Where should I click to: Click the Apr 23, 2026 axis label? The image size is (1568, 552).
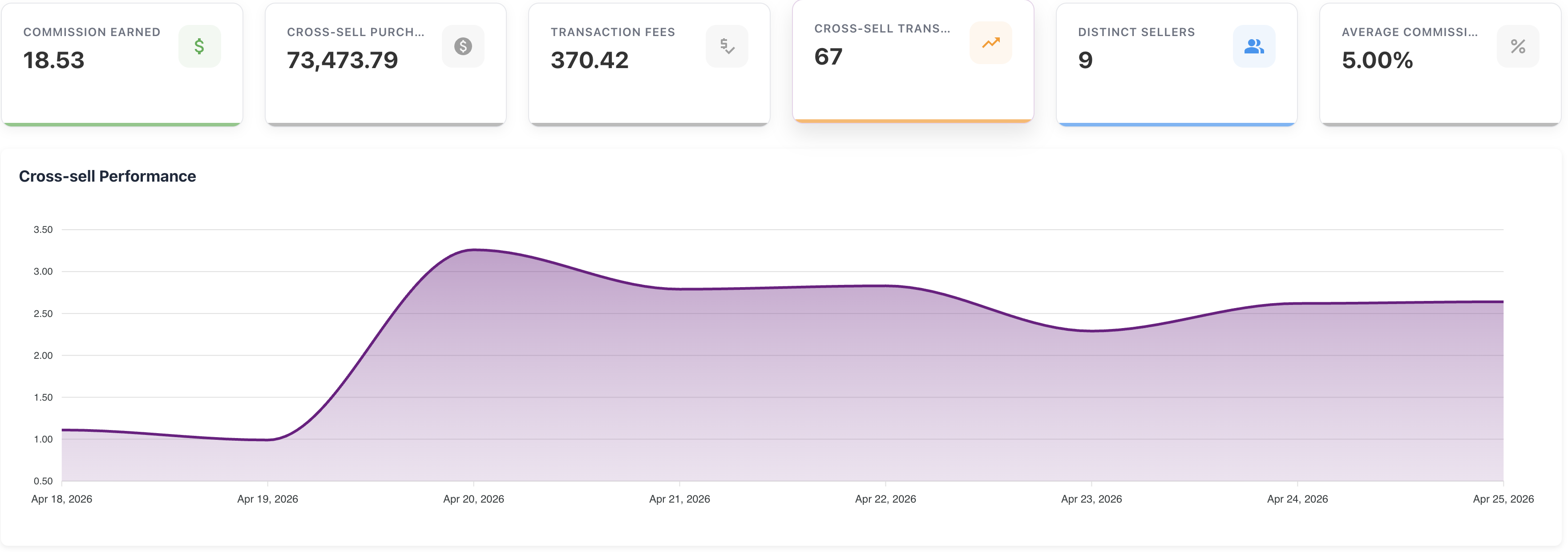pyautogui.click(x=1091, y=499)
